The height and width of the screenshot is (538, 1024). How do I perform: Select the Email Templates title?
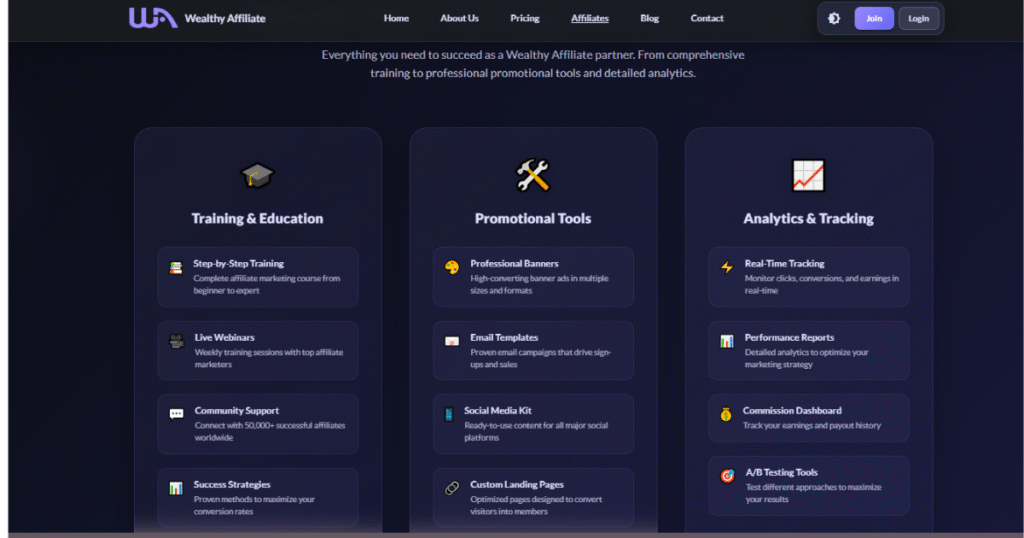click(504, 338)
